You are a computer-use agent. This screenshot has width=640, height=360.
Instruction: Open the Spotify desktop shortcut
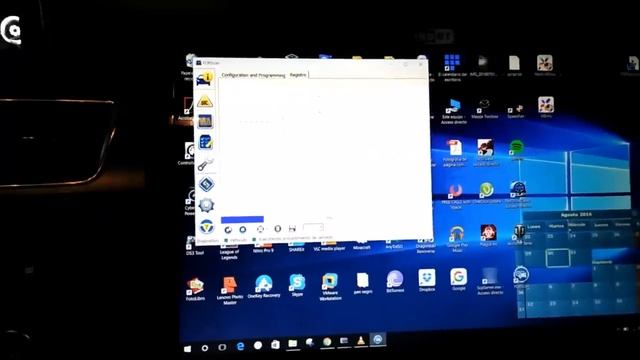[x=517, y=149]
